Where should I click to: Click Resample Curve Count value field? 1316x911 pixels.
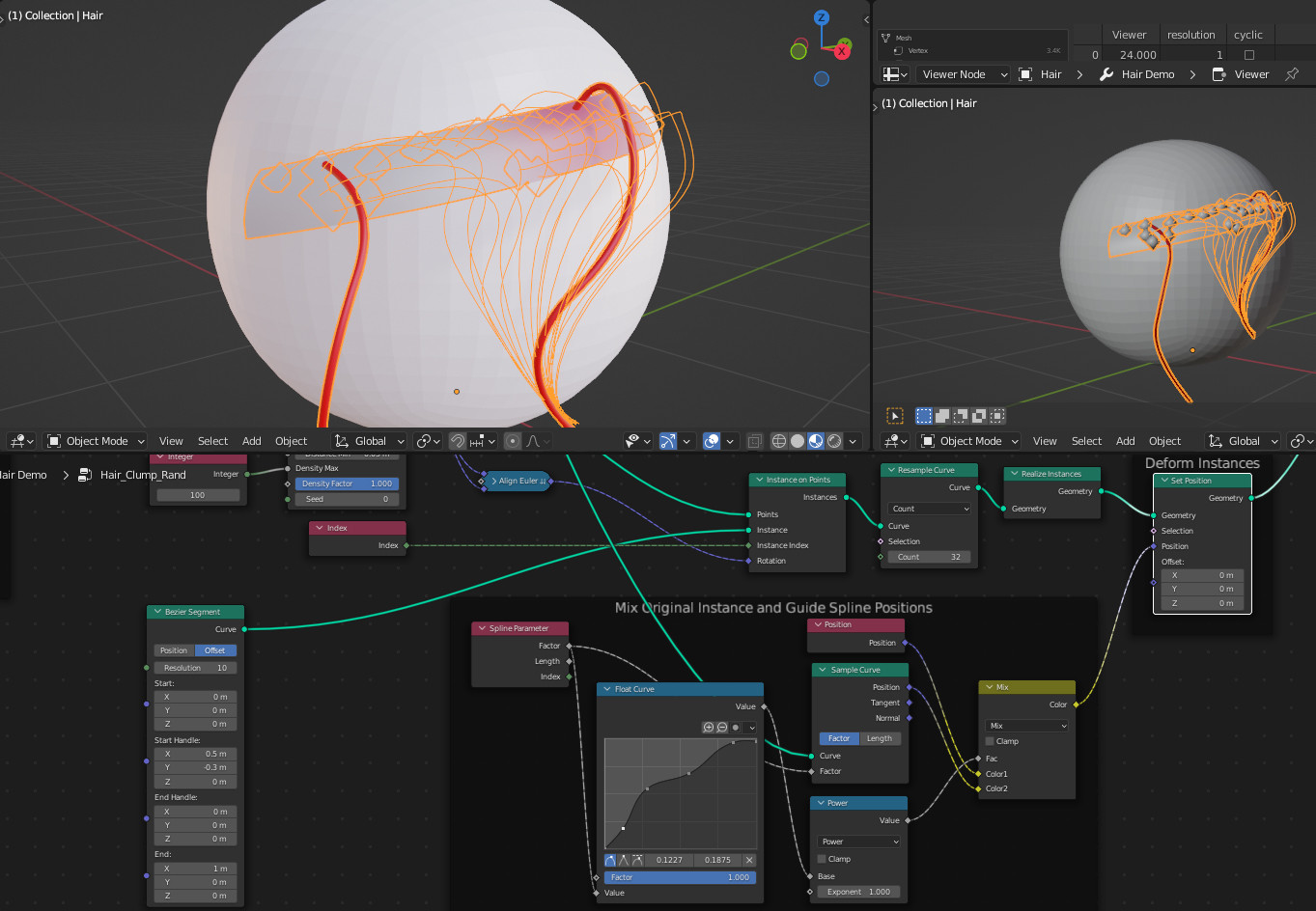pos(930,557)
